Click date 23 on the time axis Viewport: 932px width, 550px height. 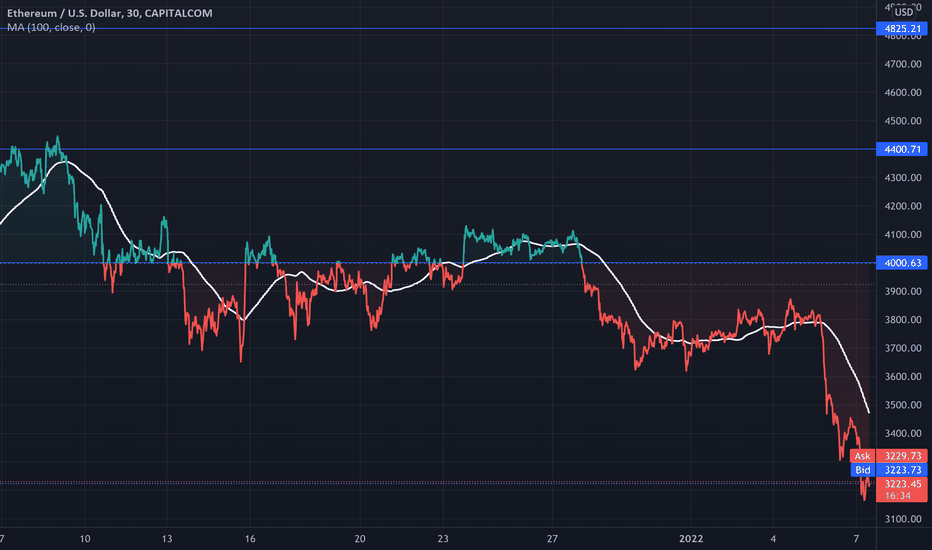pos(443,539)
